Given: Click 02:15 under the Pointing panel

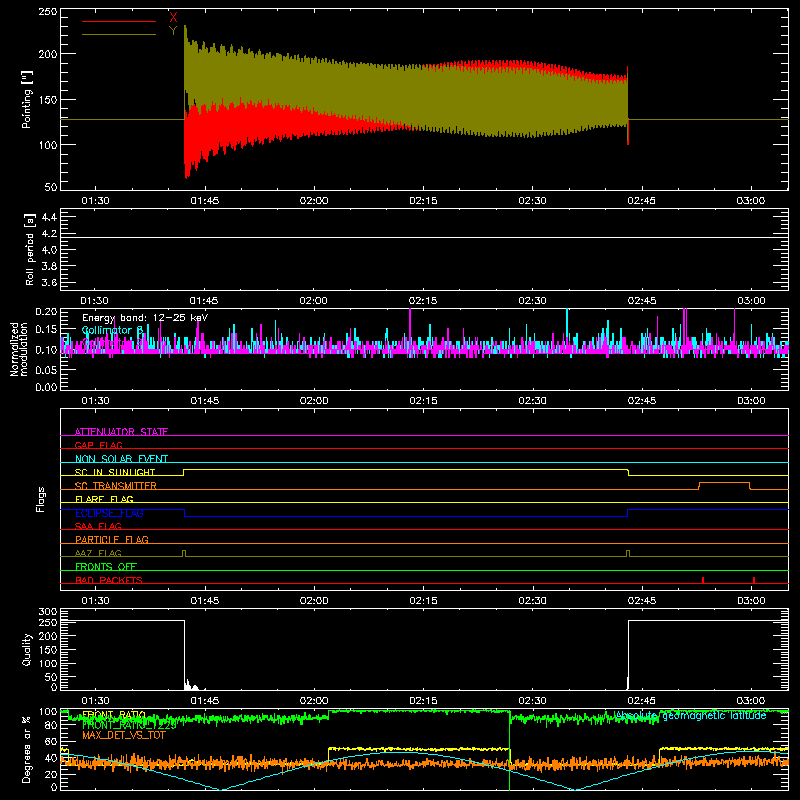Looking at the screenshot, I should [x=423, y=201].
